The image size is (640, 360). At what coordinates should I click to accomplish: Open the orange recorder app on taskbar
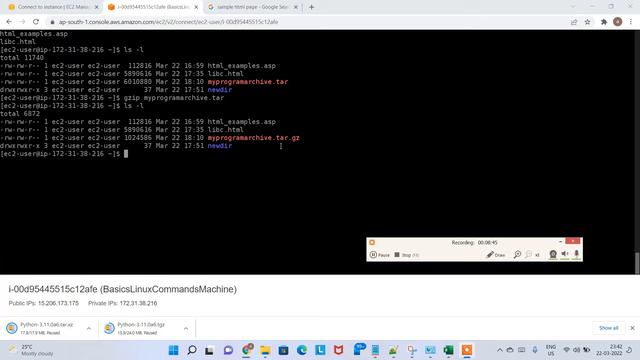coord(467,350)
